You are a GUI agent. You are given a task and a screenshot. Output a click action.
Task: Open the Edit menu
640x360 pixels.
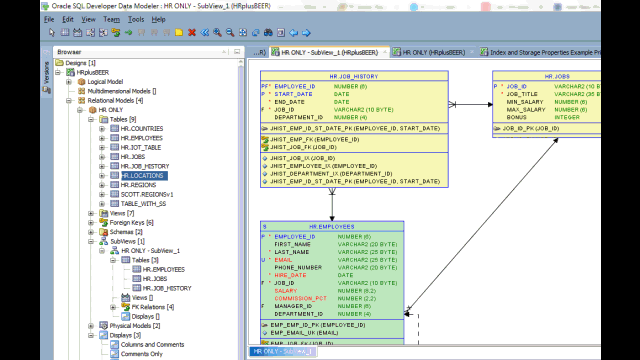(x=68, y=19)
